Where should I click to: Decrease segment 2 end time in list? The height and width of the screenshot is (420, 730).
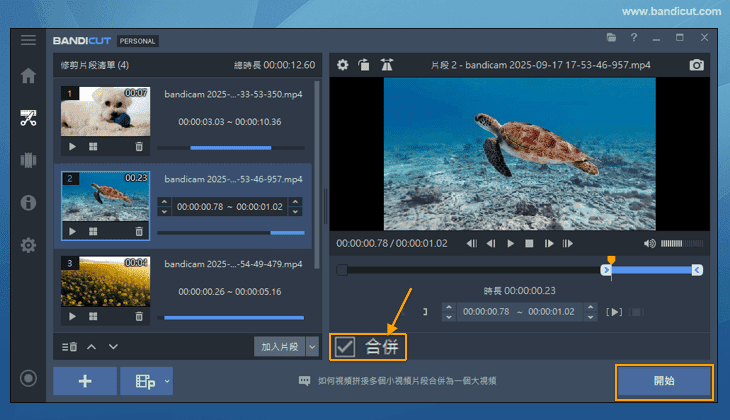[296, 212]
